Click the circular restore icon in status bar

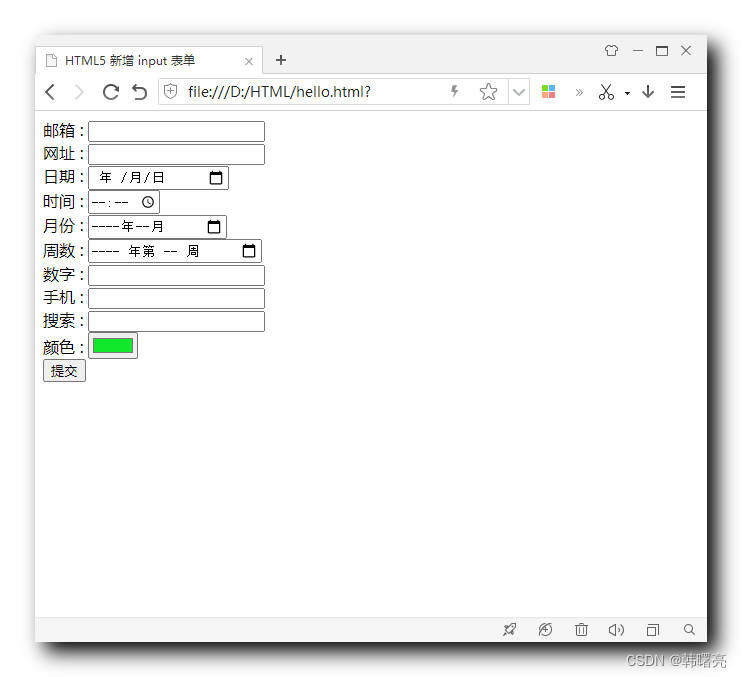[545, 630]
